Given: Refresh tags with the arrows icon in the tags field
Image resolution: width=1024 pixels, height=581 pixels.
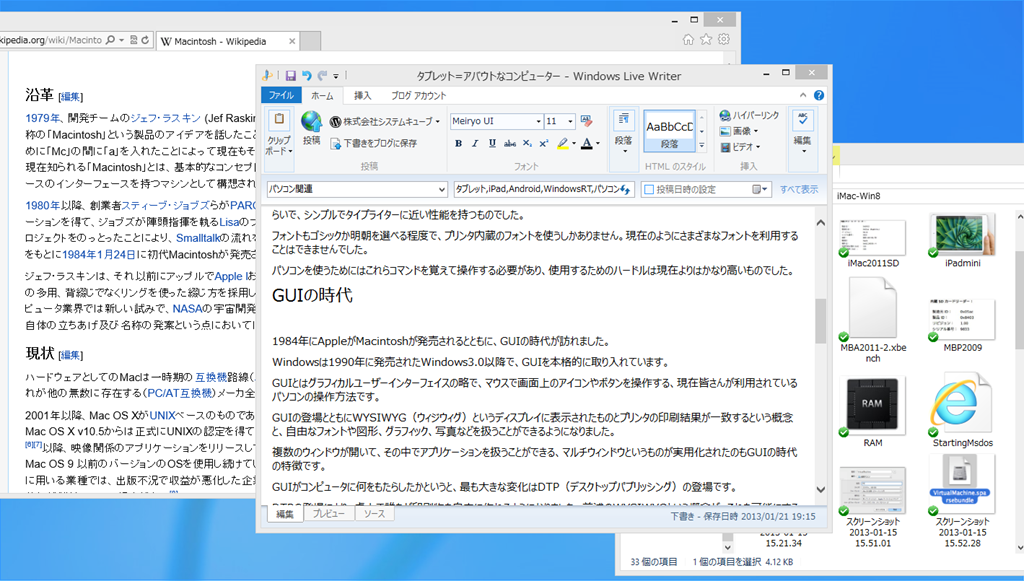Looking at the screenshot, I should pos(625,189).
